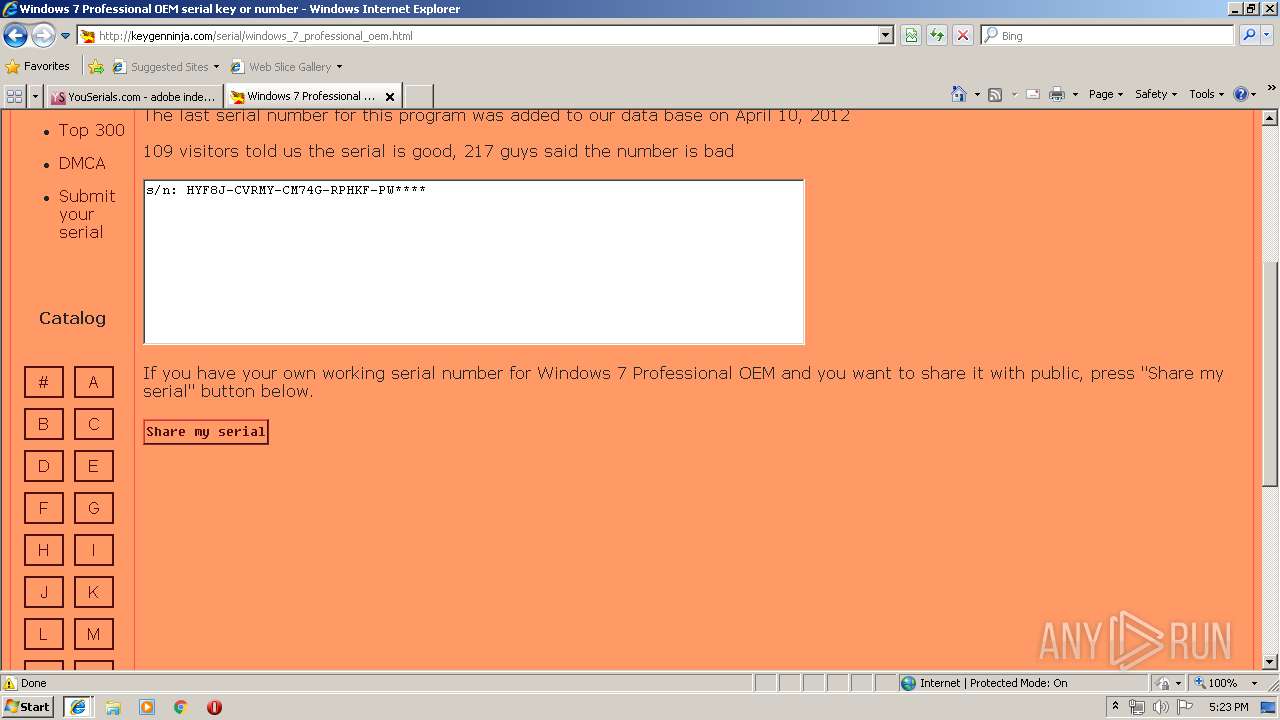Open the Help question mark icon

coord(1241,94)
